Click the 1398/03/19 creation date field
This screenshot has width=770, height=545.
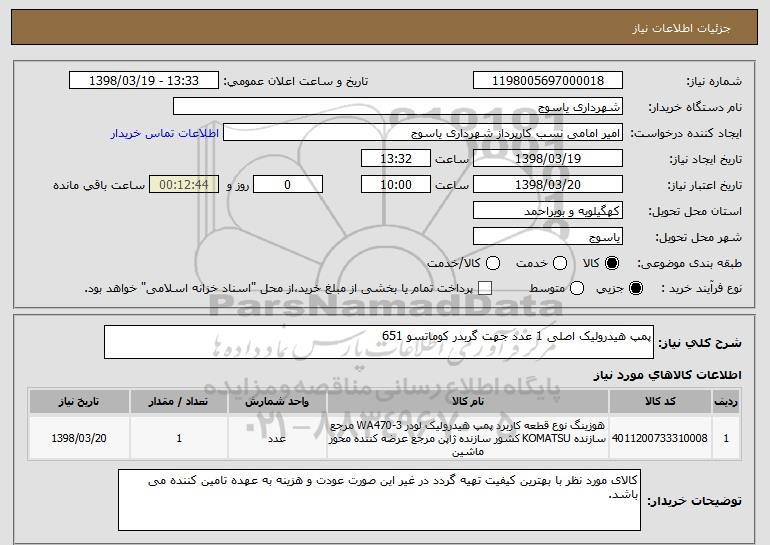[548, 159]
